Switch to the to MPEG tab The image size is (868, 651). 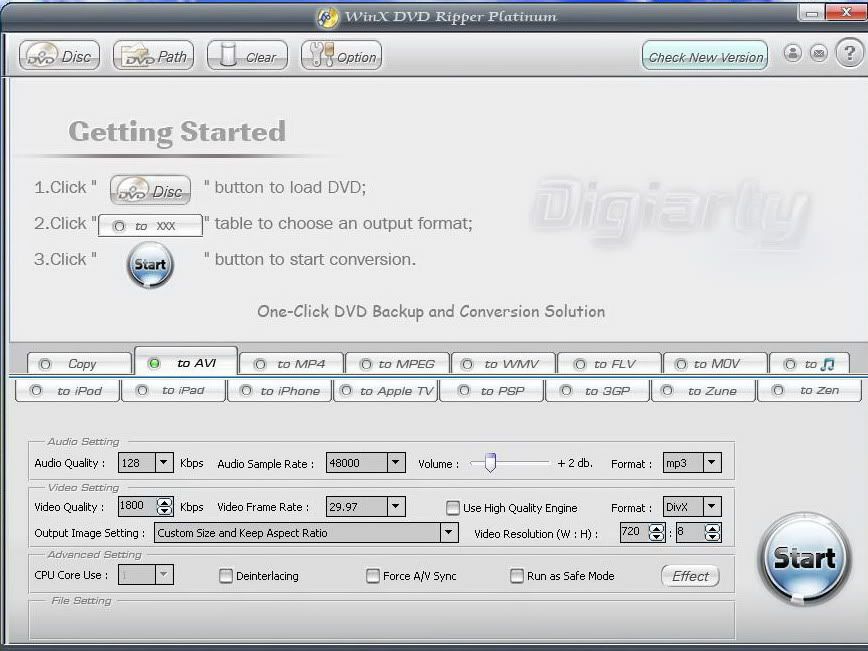click(x=397, y=364)
